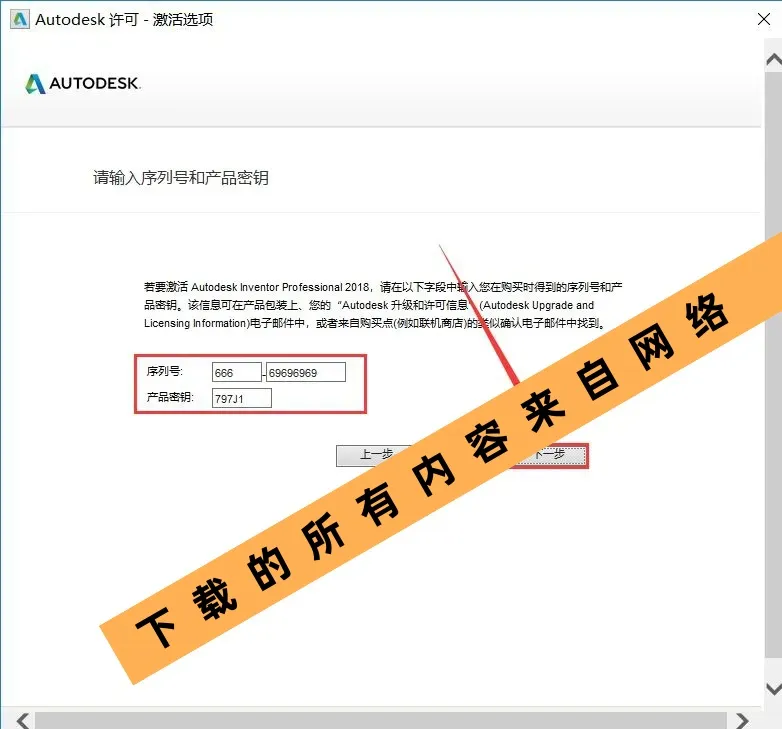Click the Autodesk logo in header
Viewport: 782px width, 730px height.
click(83, 83)
